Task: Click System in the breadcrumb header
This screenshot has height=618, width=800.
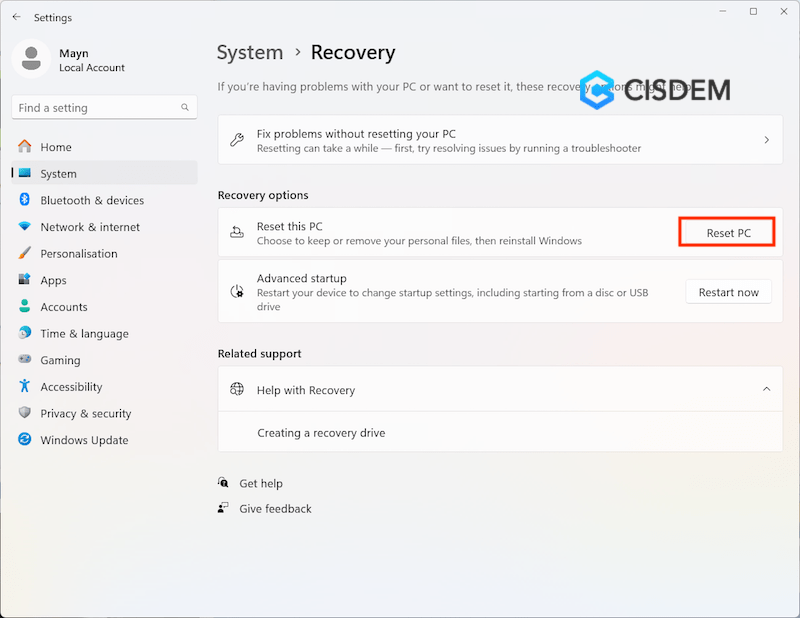Action: pyautogui.click(x=250, y=52)
